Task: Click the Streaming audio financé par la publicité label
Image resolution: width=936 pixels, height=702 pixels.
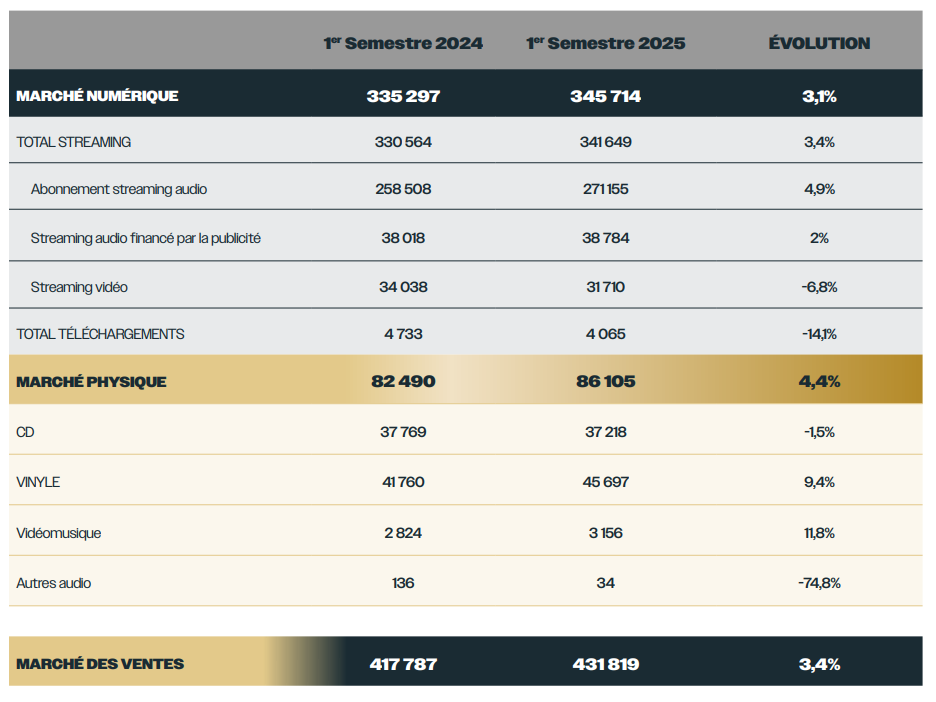Action: (146, 238)
